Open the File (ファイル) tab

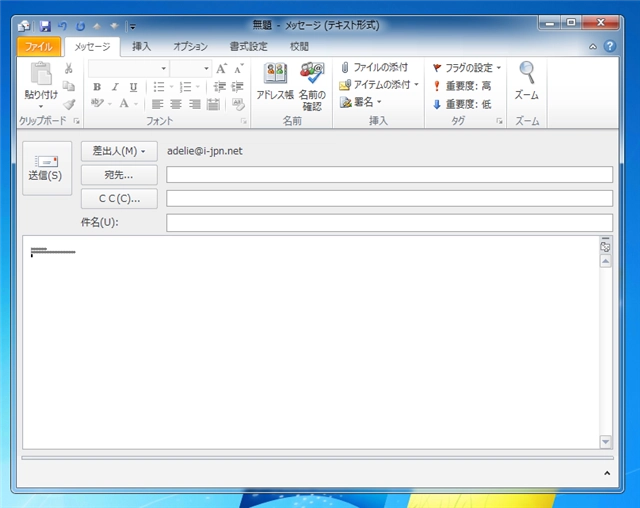pos(39,46)
